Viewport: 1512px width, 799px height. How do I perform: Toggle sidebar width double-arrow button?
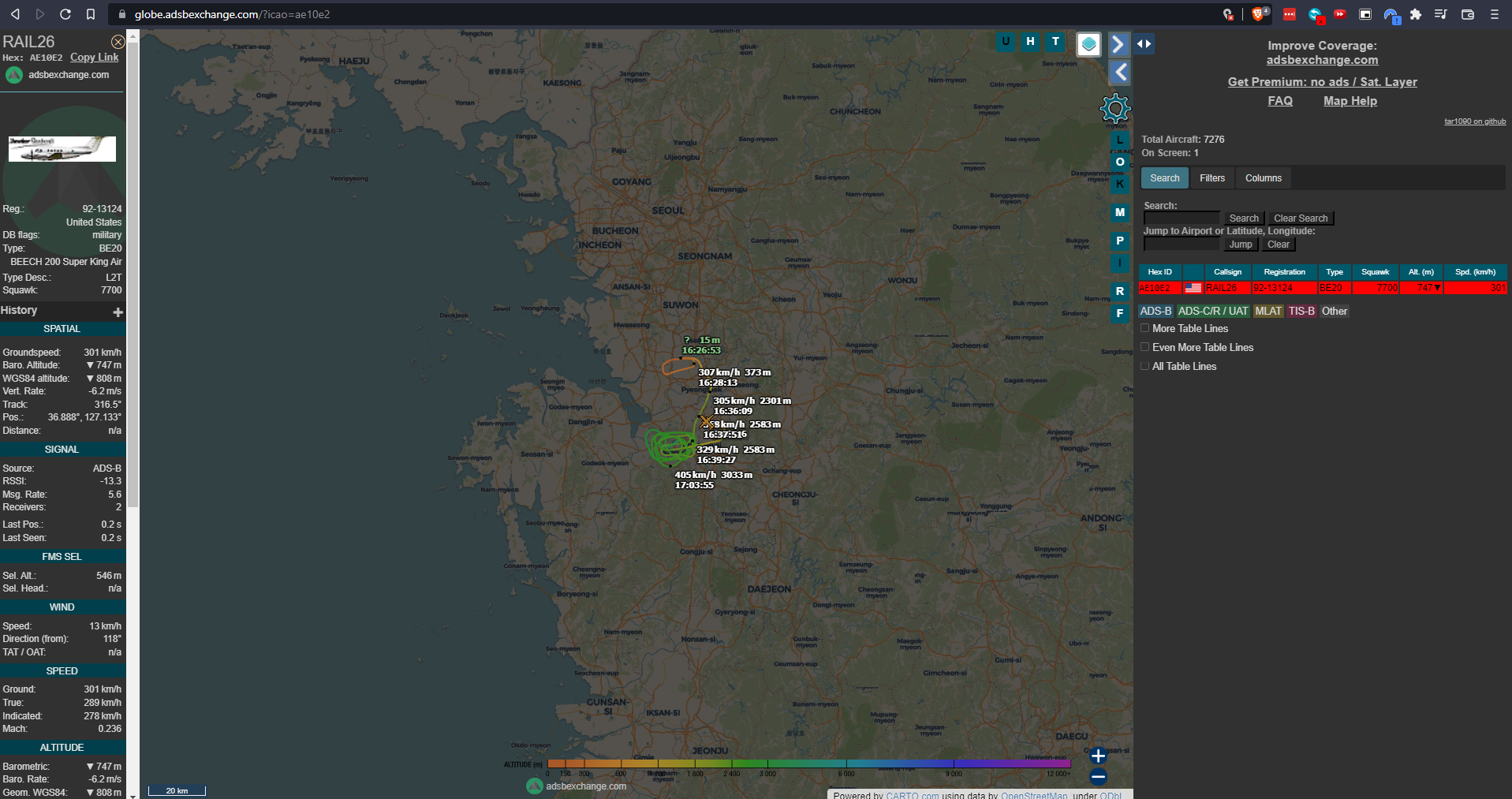tap(1144, 44)
